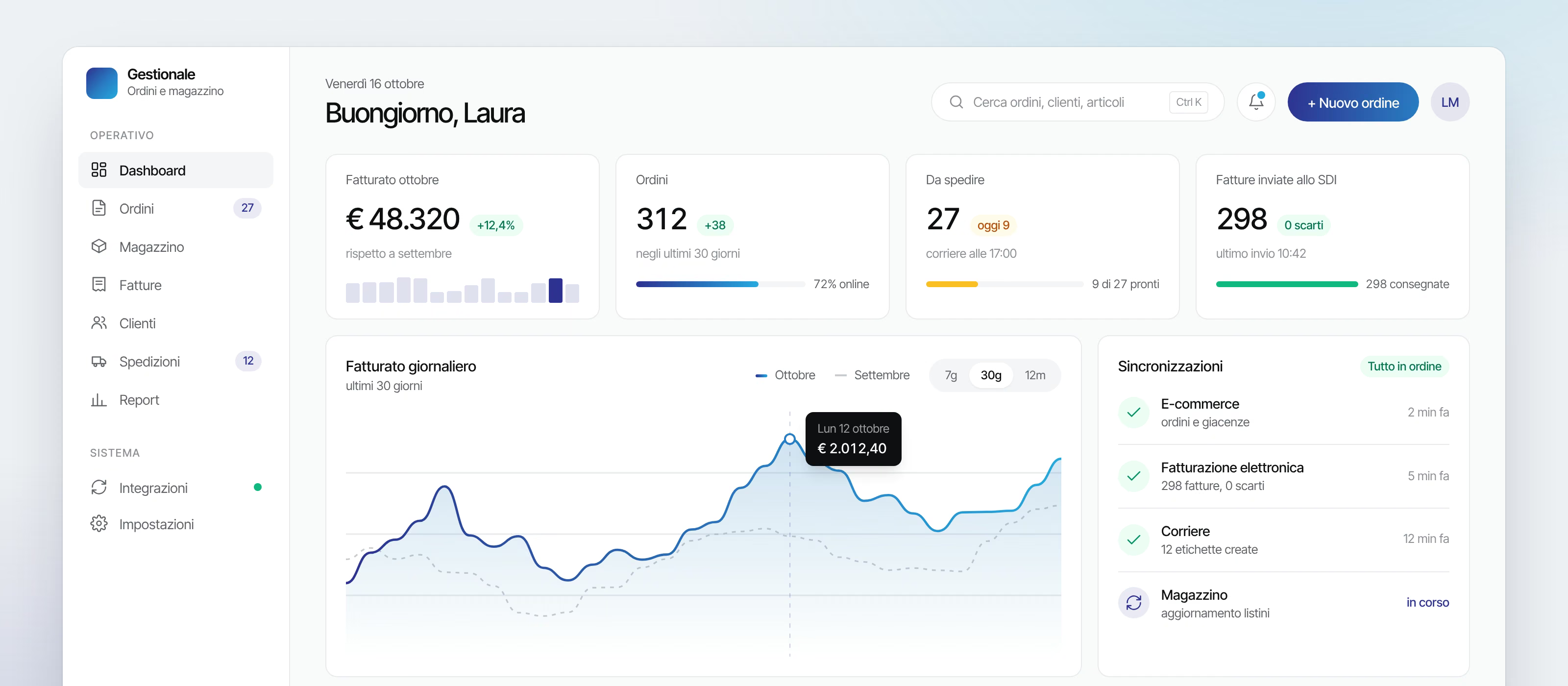This screenshot has width=1568, height=686.
Task: Click the Fatture receipt icon
Action: click(98, 284)
